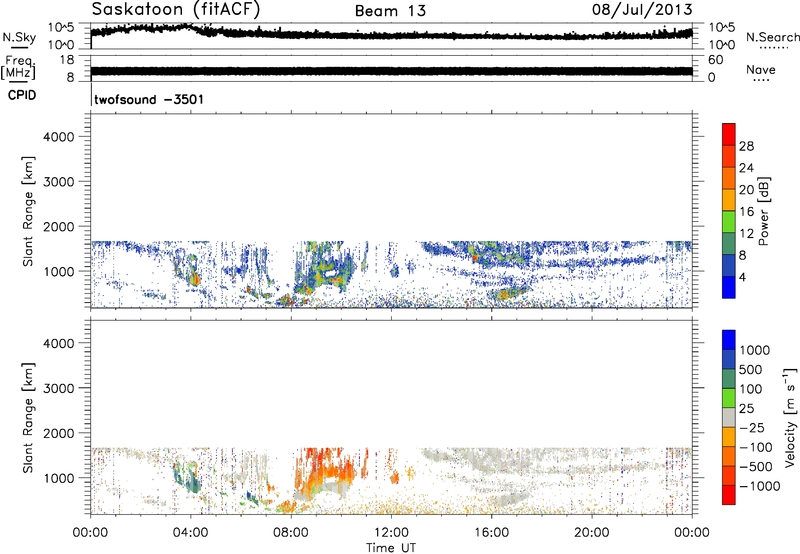Click the "08:00" time tick label
This screenshot has width=800, height=554.
click(x=291, y=533)
